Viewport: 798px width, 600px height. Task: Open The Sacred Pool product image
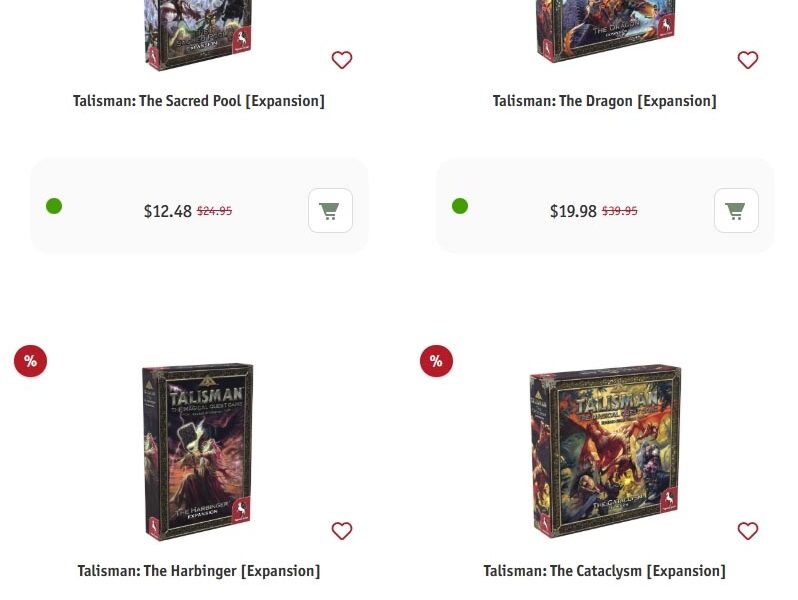click(198, 35)
